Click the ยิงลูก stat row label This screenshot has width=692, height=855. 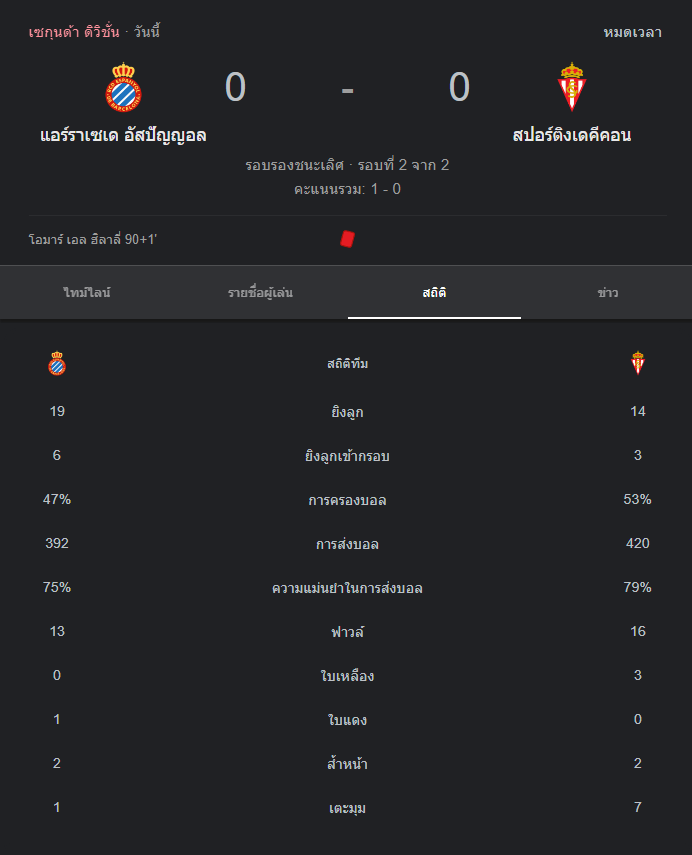(347, 412)
